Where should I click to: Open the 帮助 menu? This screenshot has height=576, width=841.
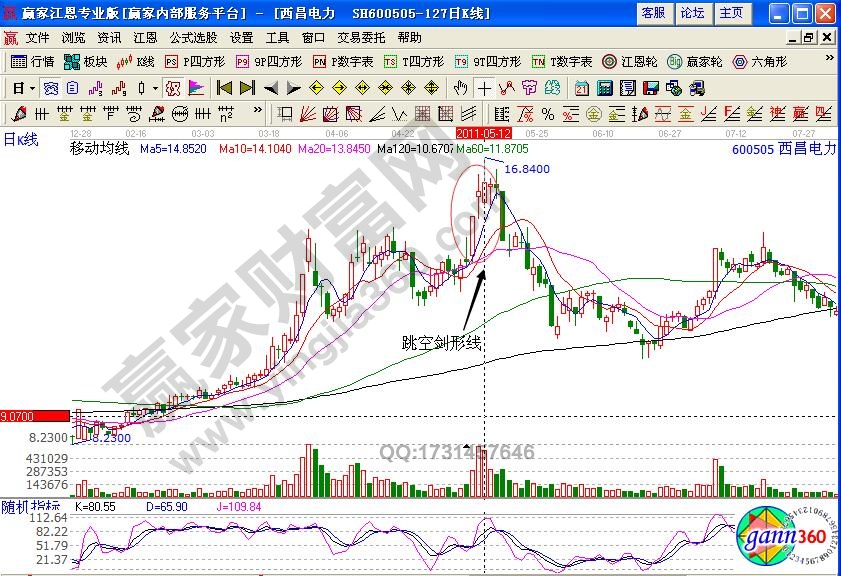click(x=410, y=38)
